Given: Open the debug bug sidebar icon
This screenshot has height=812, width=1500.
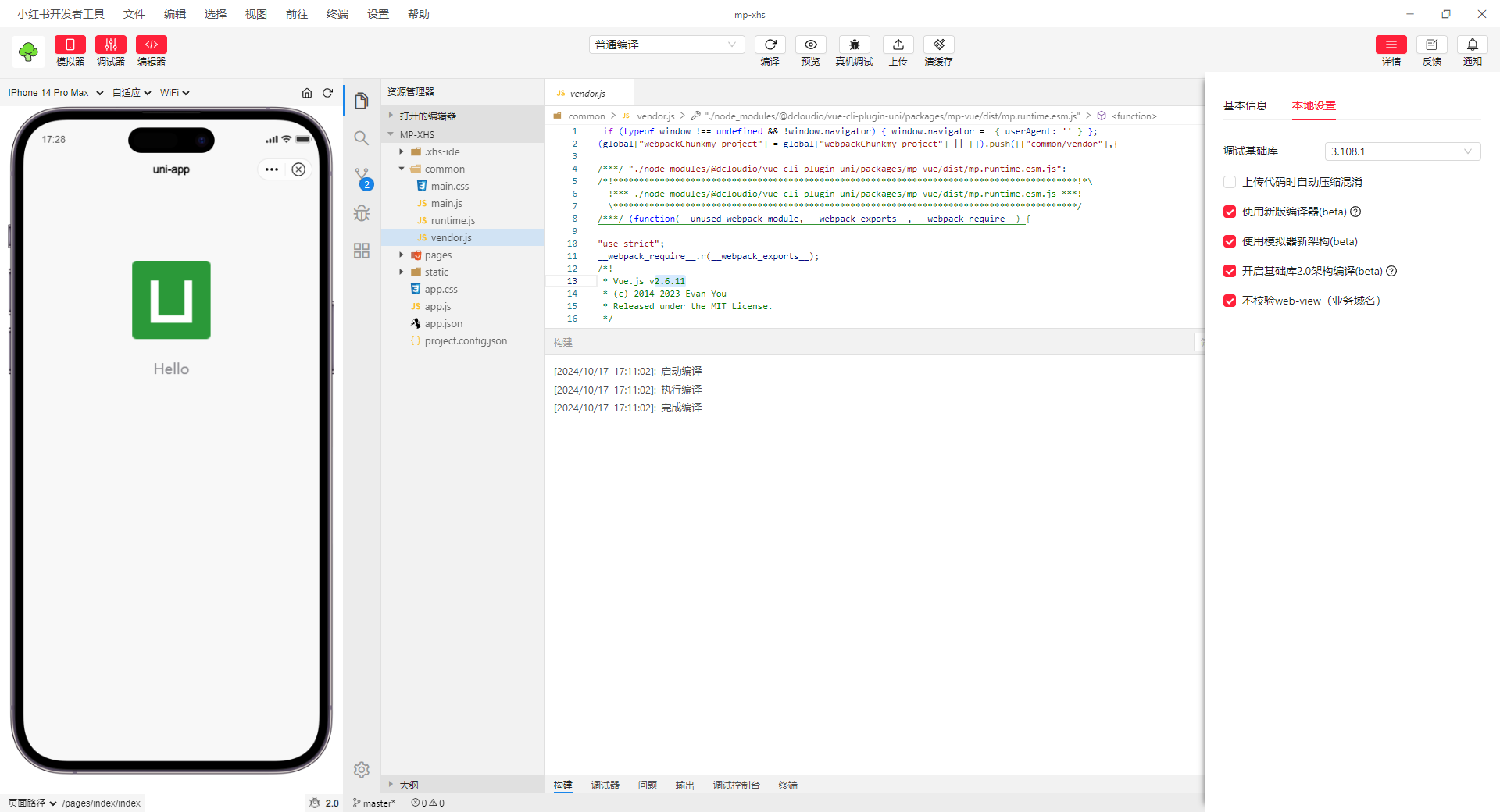Looking at the screenshot, I should point(362,213).
